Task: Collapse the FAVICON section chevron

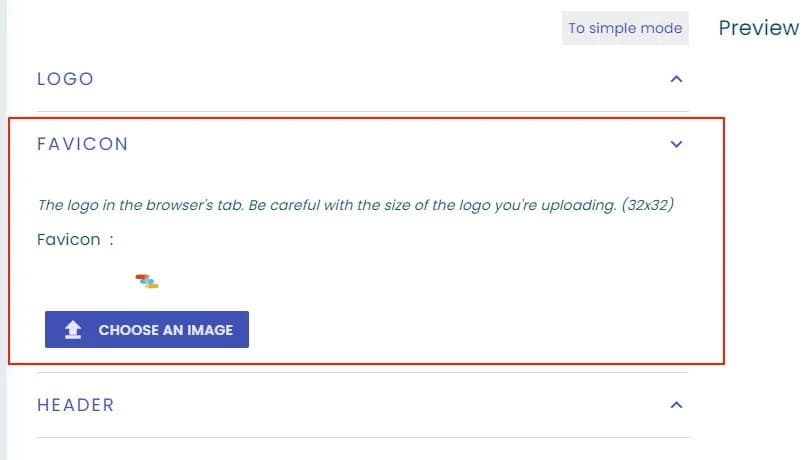Action: (x=676, y=144)
